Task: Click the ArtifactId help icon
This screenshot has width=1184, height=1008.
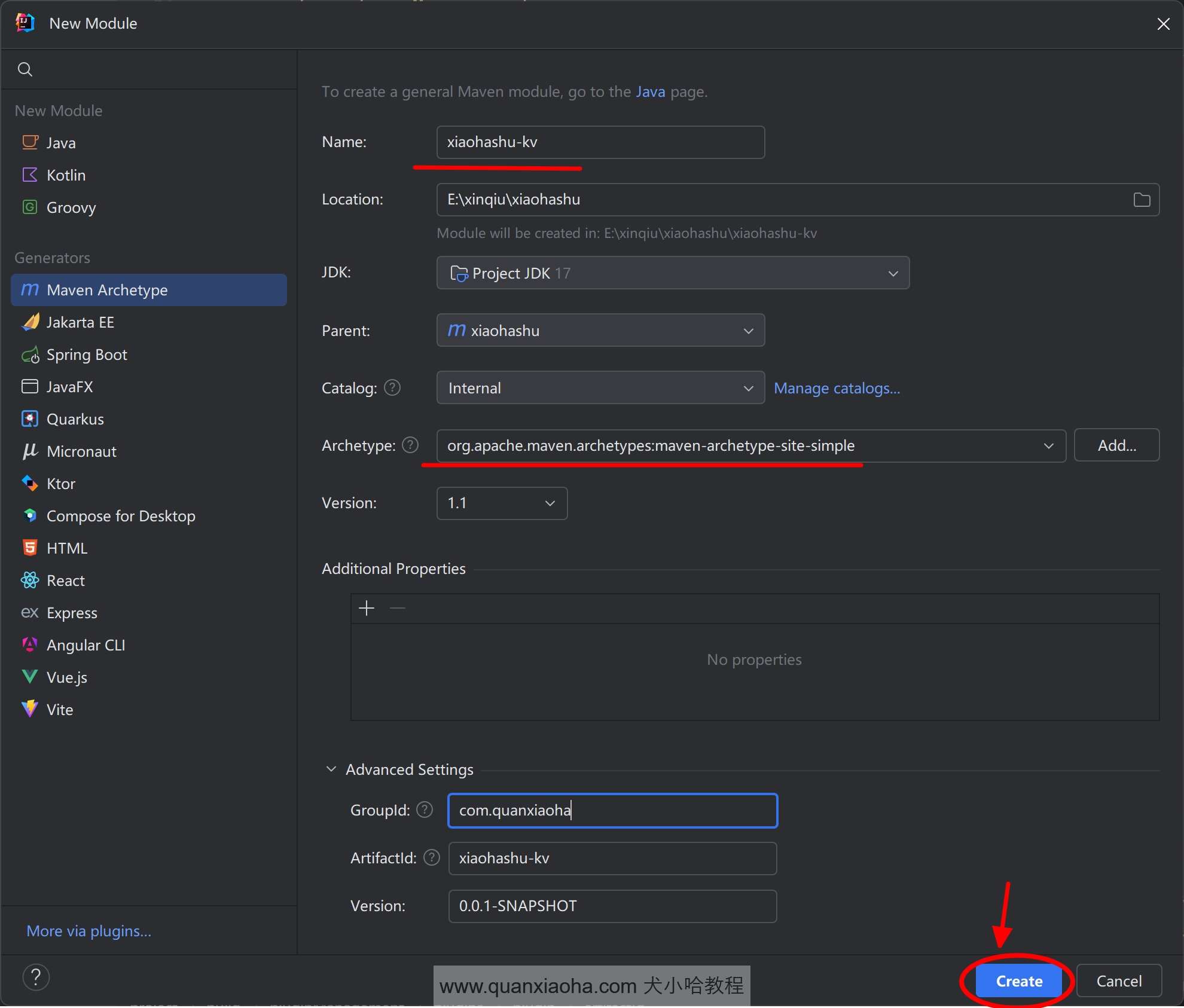Action: (431, 858)
